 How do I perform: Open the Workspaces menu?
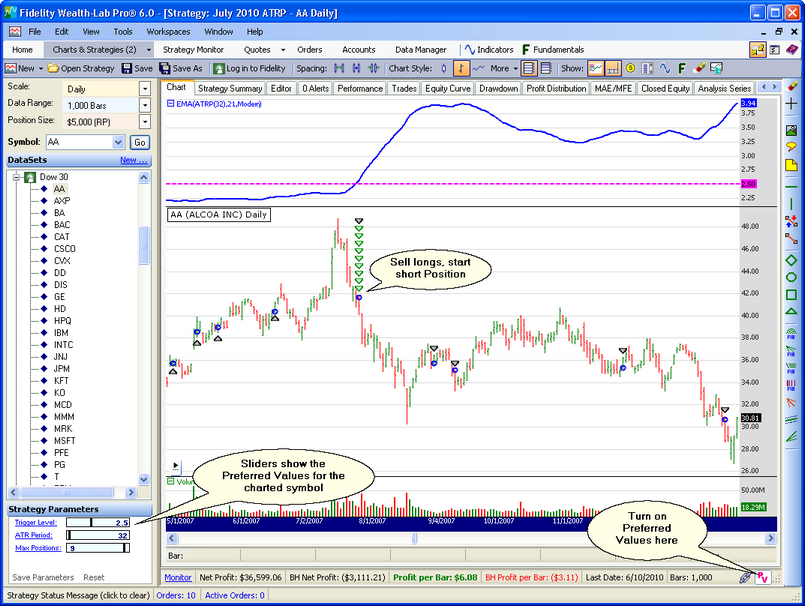pyautogui.click(x=168, y=32)
